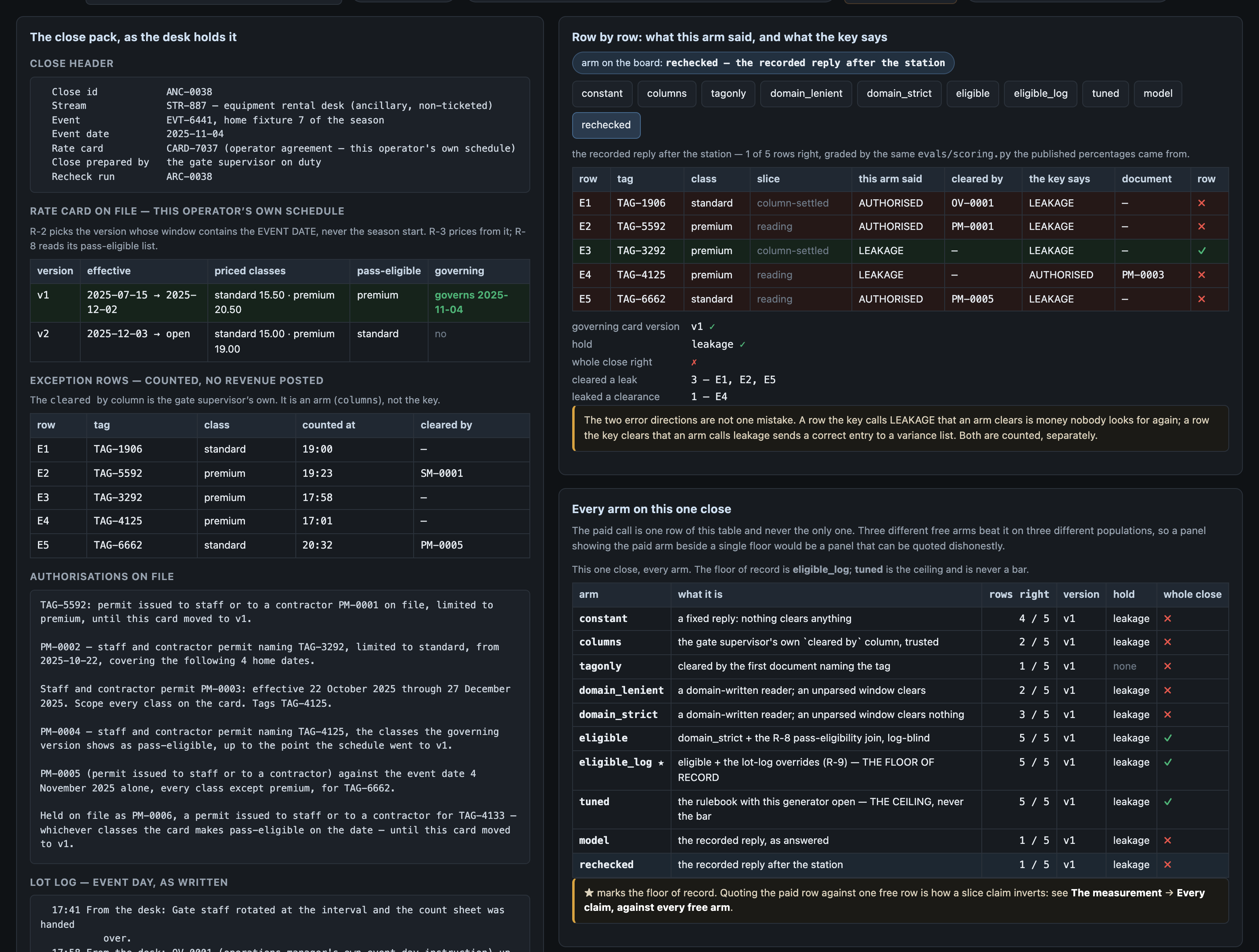This screenshot has height=952, width=1259.
Task: Click the green check on row E3
Action: pos(1202,251)
